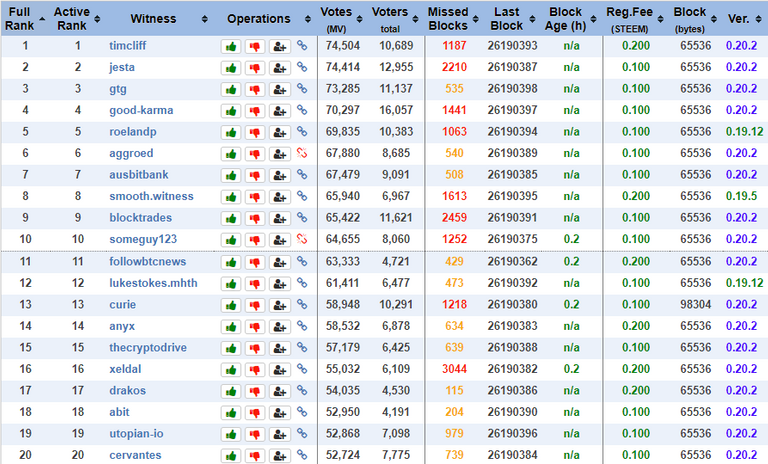Sort by Missed Blocks column

point(453,19)
